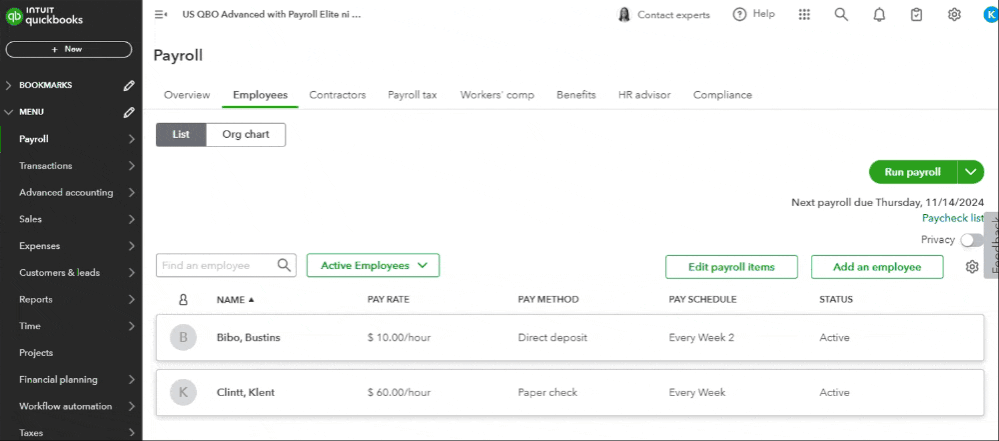Open the notifications bell
Viewport: 999px width, 441px height.
click(x=879, y=15)
